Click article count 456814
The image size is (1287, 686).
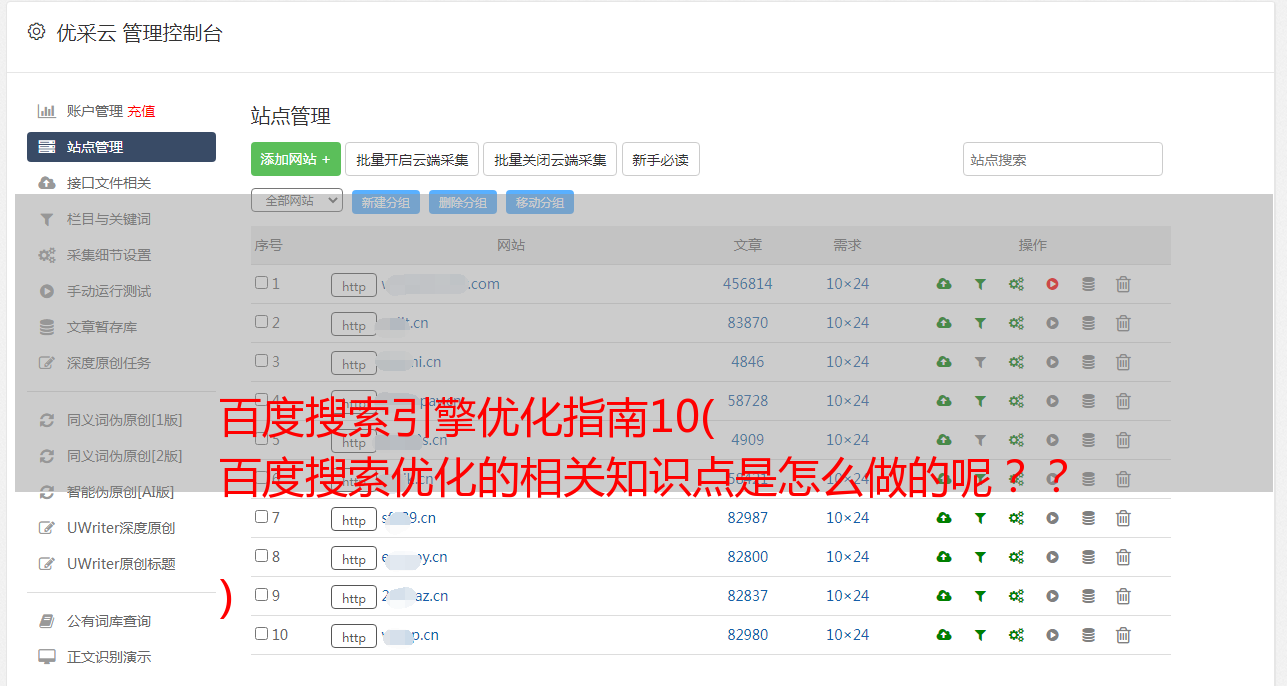coord(748,284)
